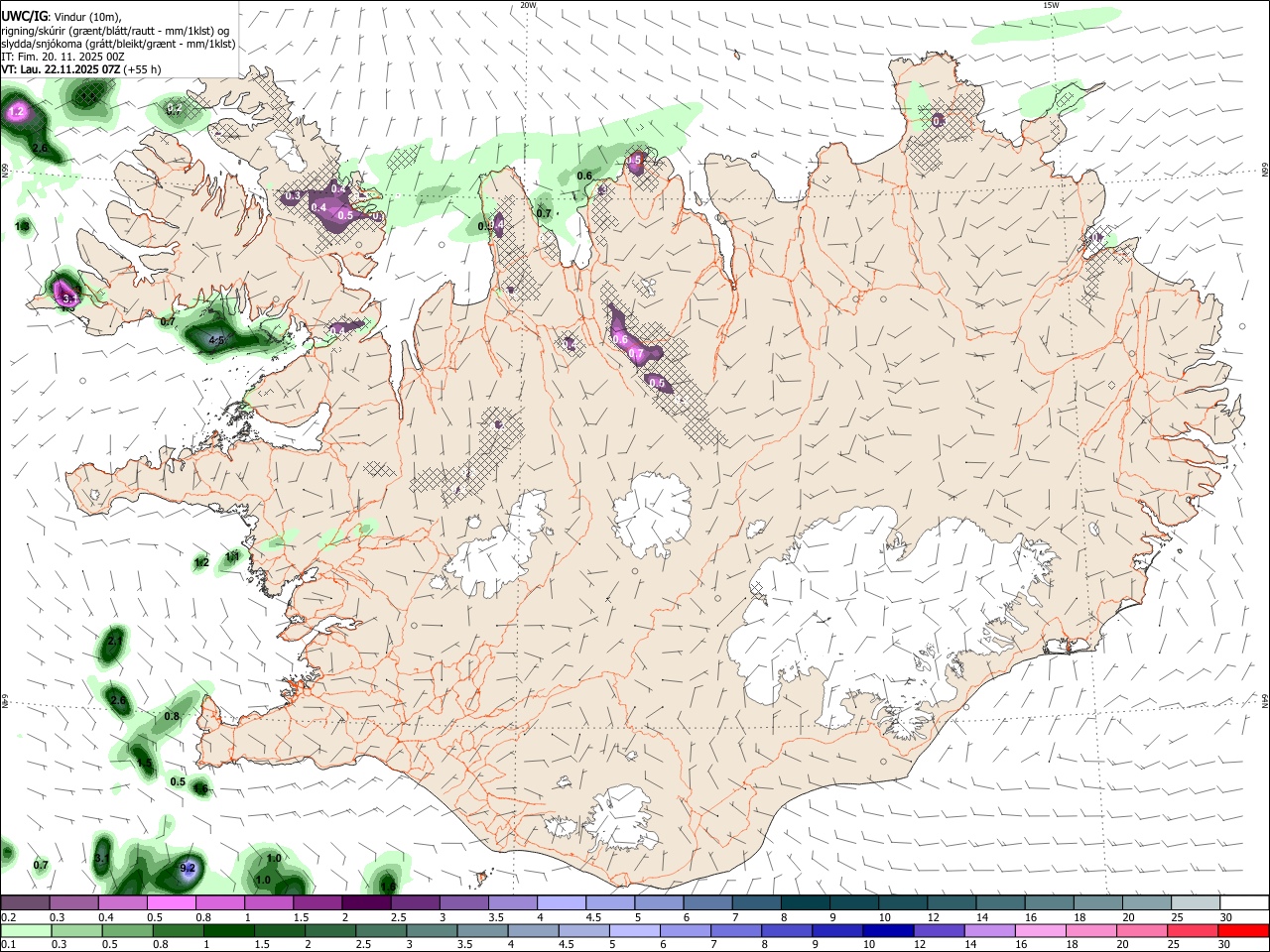Click the UWC/IG title in the header
1270x952 pixels.
(24, 17)
